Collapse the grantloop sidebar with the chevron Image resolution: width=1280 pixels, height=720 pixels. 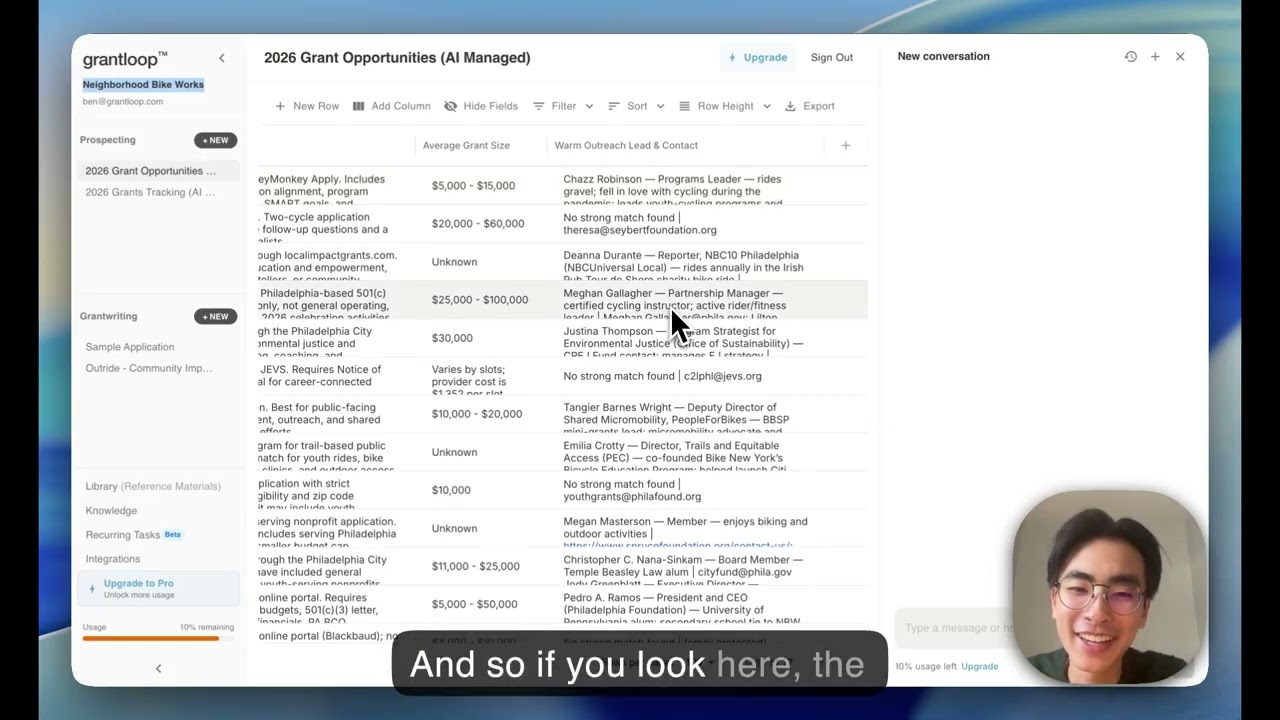pos(222,58)
